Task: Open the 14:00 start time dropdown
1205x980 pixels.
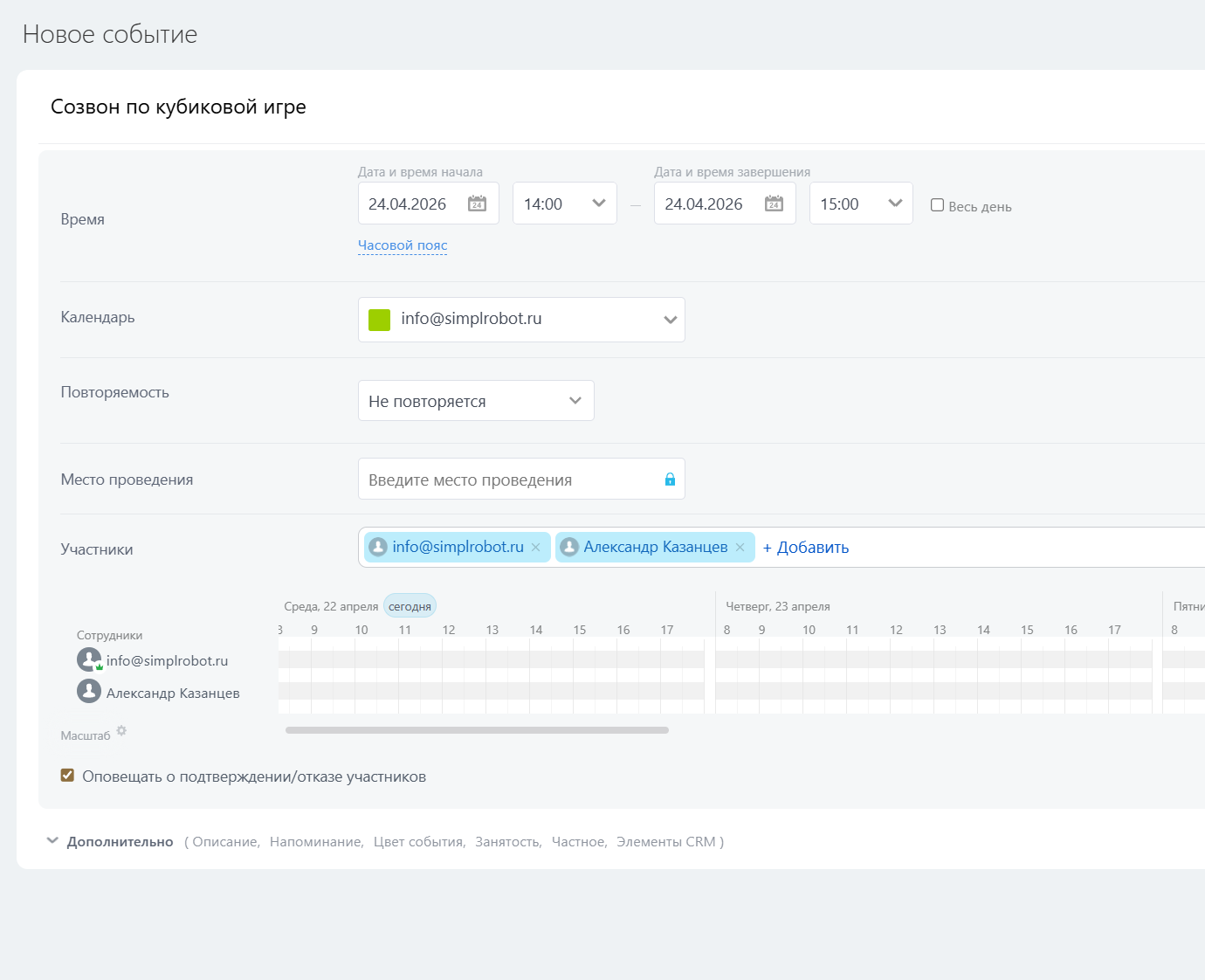Action: click(x=564, y=204)
